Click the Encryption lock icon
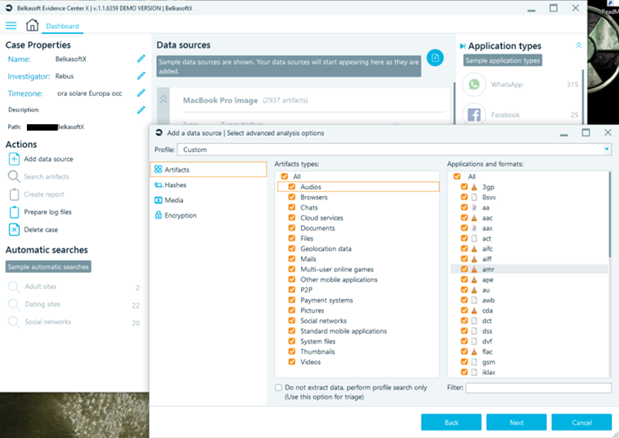This screenshot has height=438, width=619. [x=158, y=215]
